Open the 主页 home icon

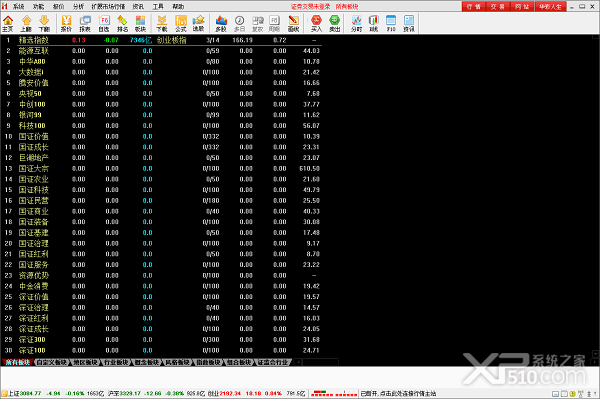[x=8, y=23]
